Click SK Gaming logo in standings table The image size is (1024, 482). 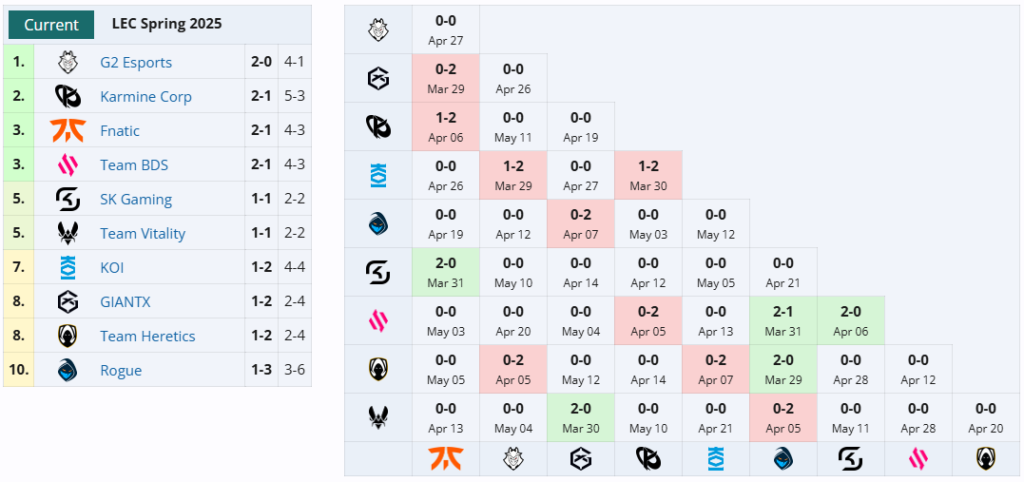click(x=68, y=199)
